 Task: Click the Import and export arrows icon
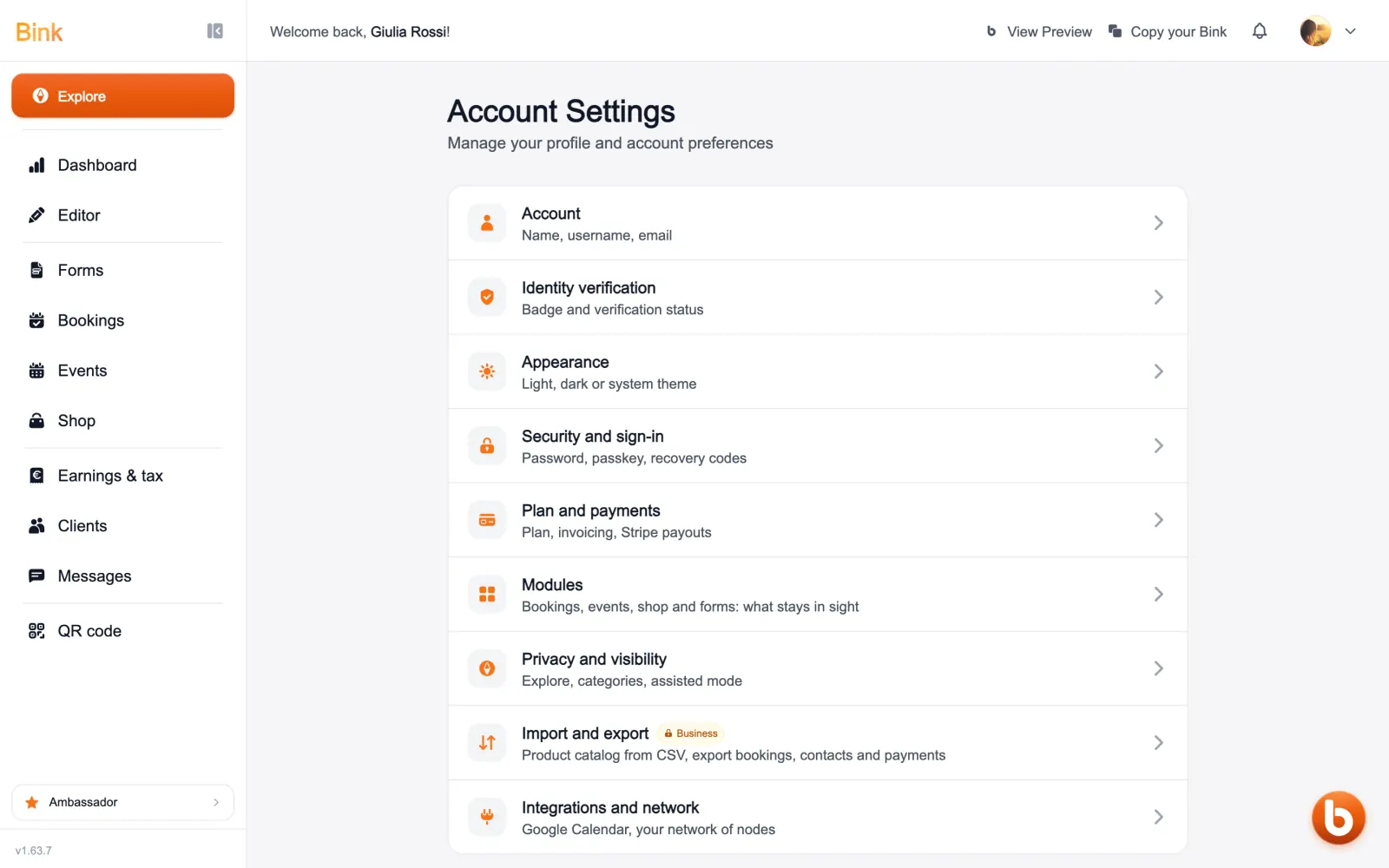pyautogui.click(x=487, y=743)
